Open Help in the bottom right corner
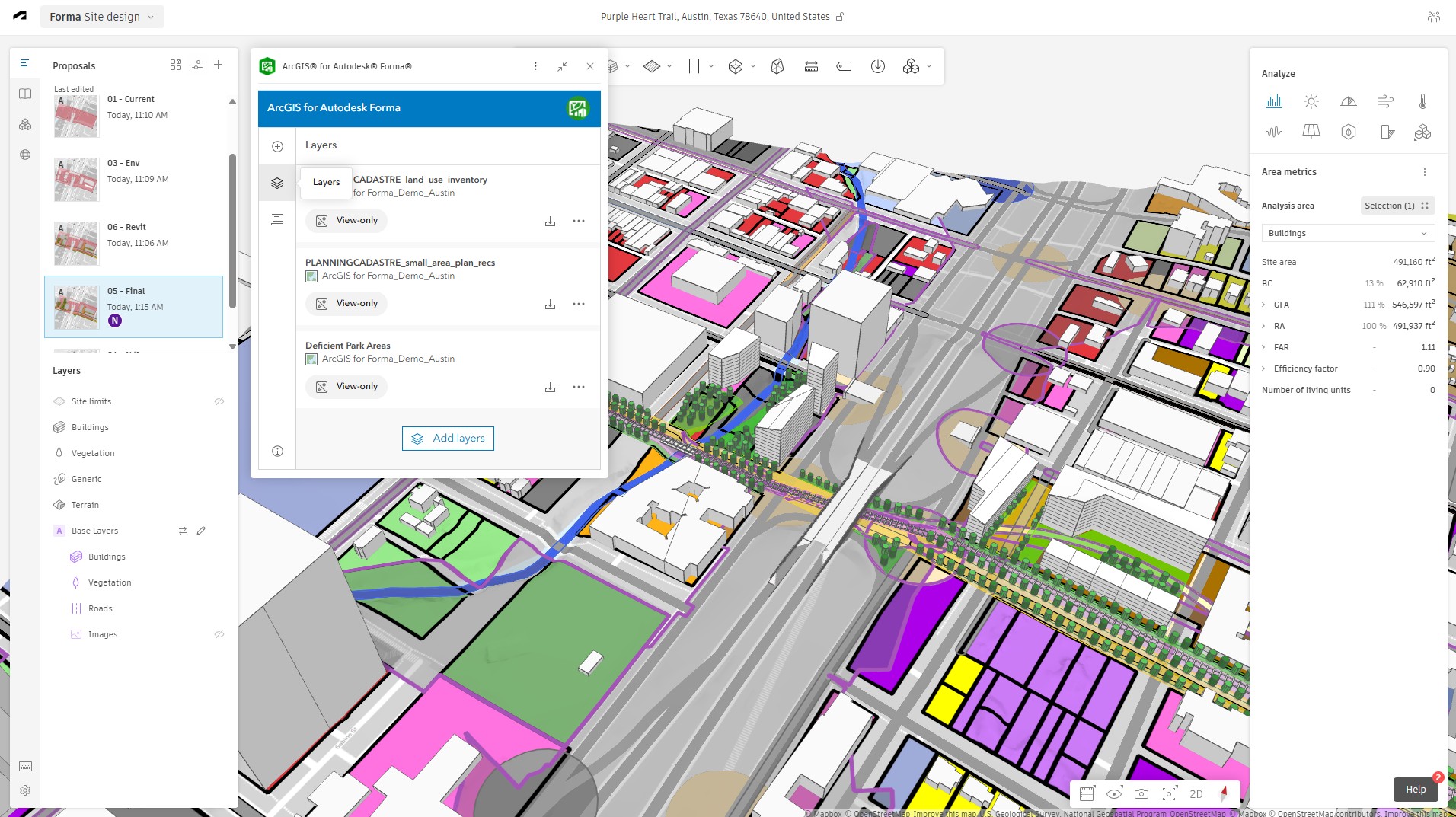1456x817 pixels. 1415,790
